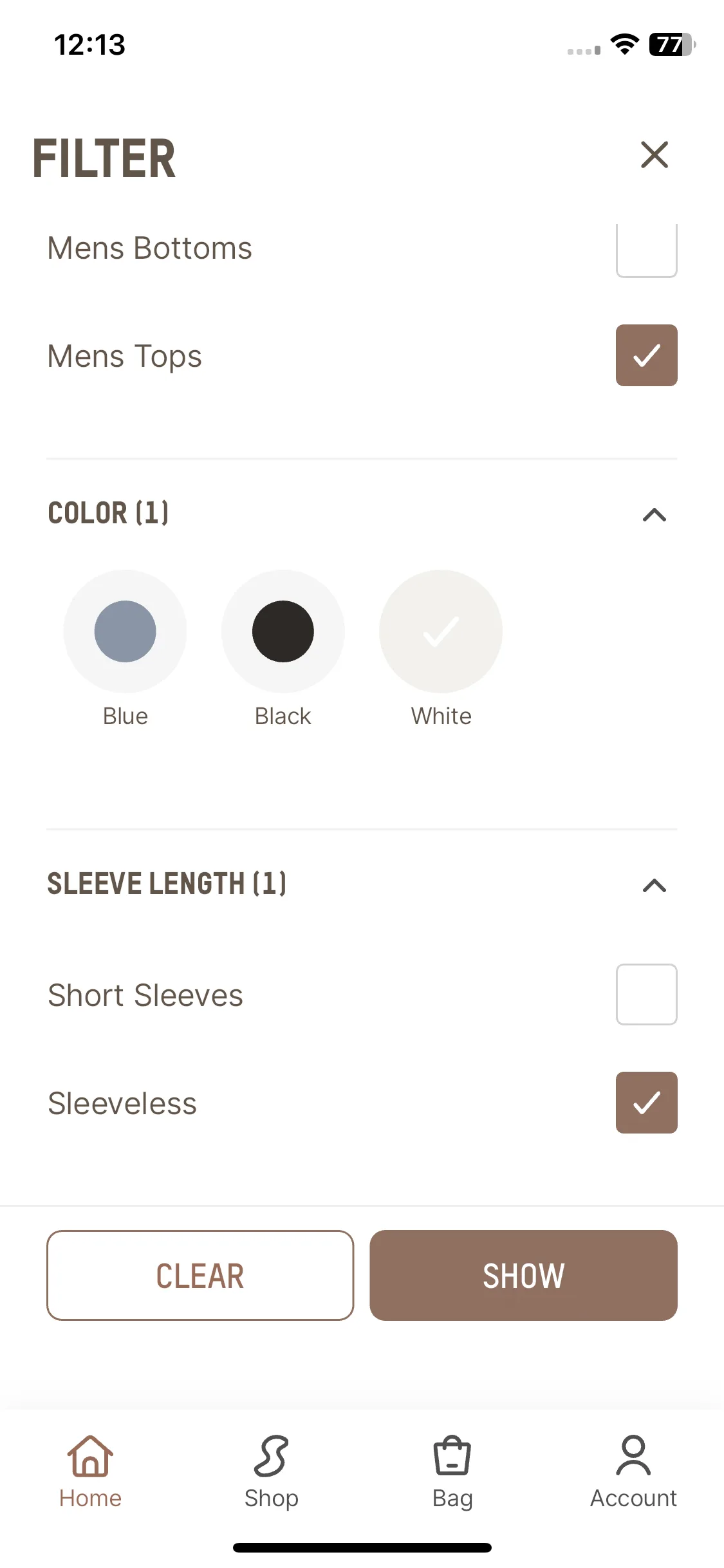This screenshot has height=1568, width=724.
Task: Uncheck the Mens Tops checkbox
Action: coord(647,355)
